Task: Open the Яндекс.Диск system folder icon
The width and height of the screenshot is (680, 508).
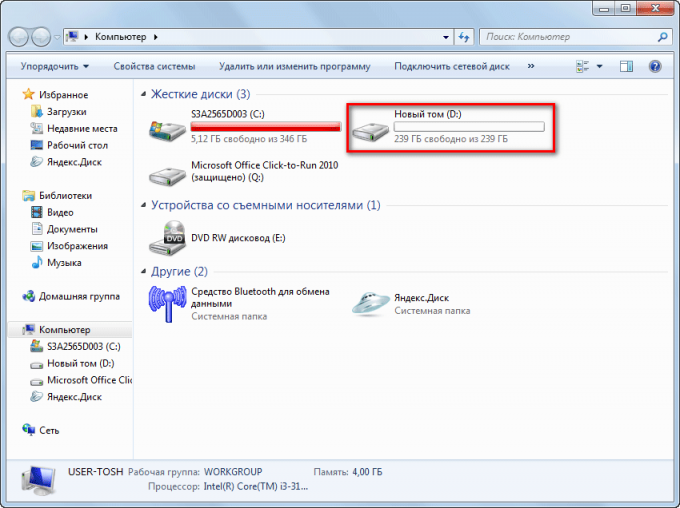Action: tap(368, 303)
